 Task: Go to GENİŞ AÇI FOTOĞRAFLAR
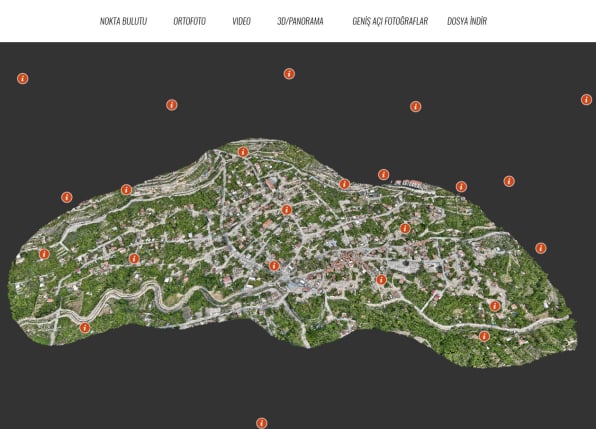(390, 21)
